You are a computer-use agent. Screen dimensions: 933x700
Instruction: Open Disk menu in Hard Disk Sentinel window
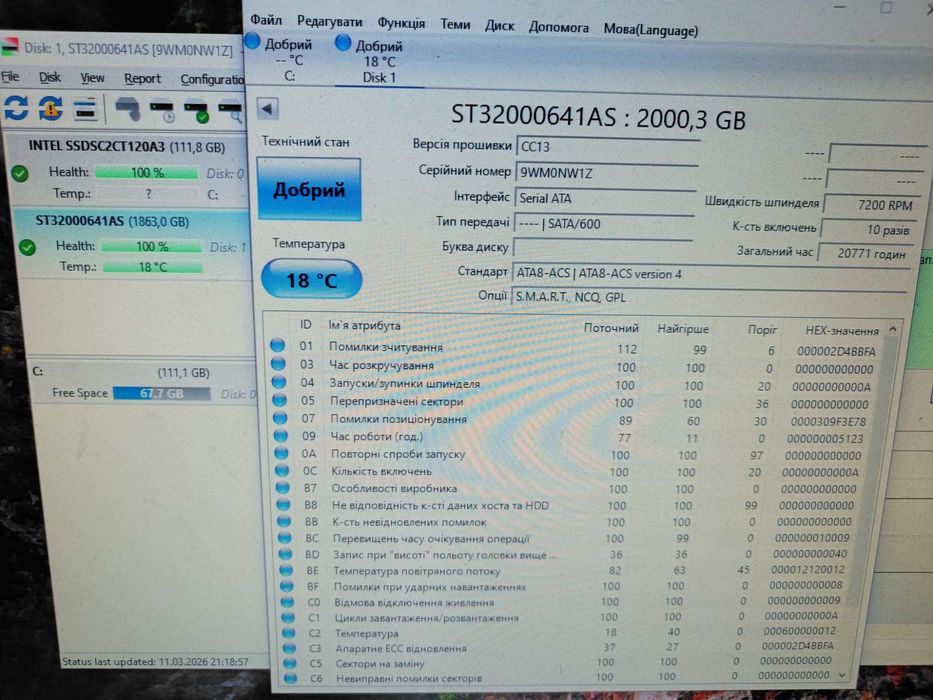tap(50, 77)
